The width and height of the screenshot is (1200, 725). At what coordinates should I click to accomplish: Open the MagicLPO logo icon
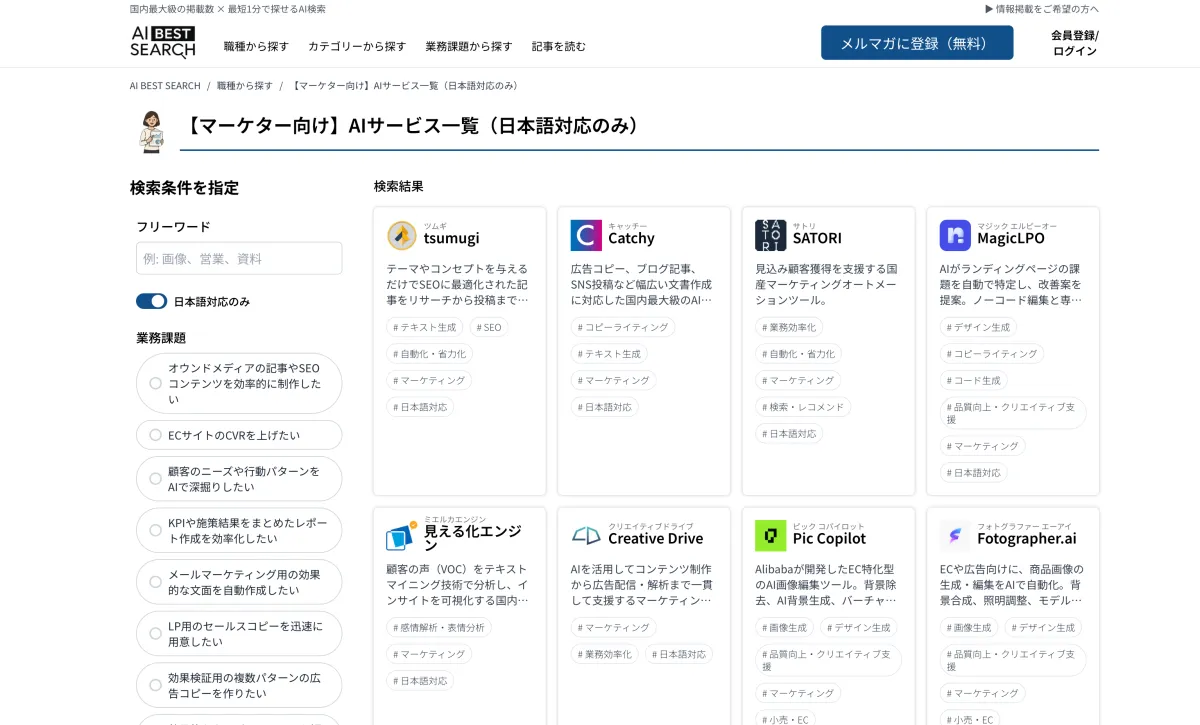(x=955, y=236)
